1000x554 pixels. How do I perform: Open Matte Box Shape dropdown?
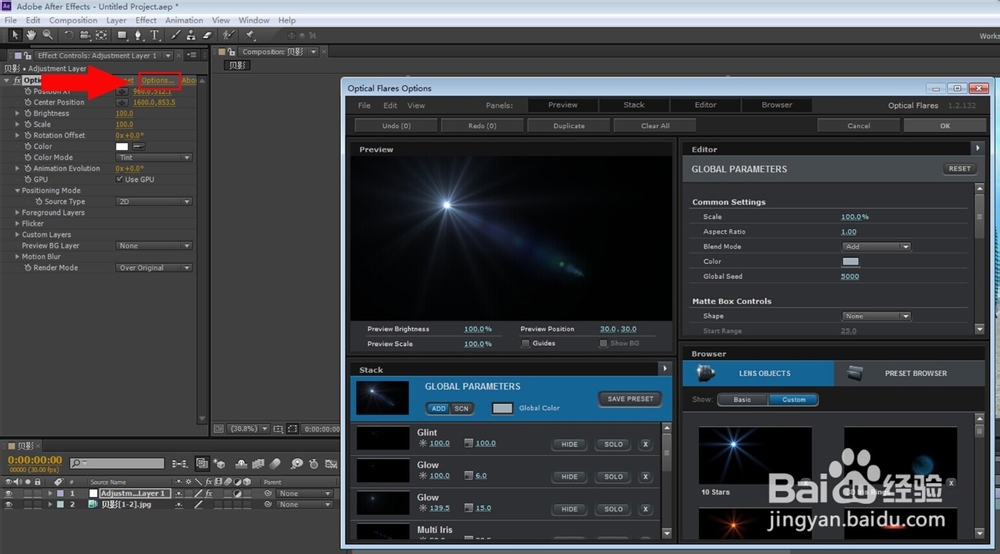(876, 316)
